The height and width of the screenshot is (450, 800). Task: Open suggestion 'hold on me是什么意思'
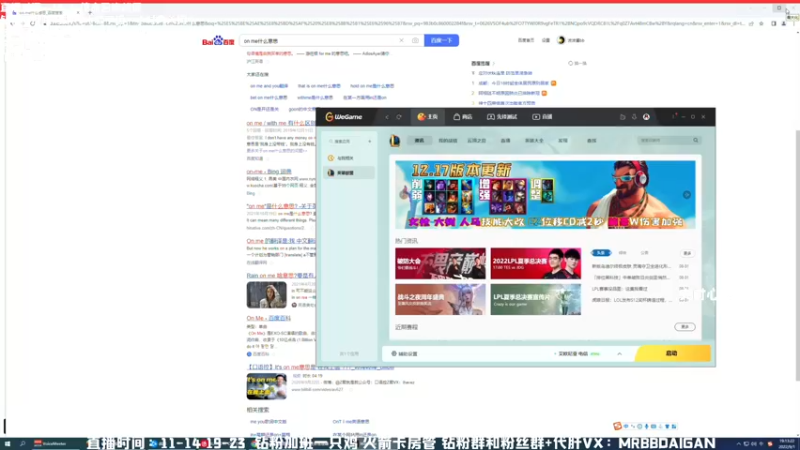click(x=372, y=86)
